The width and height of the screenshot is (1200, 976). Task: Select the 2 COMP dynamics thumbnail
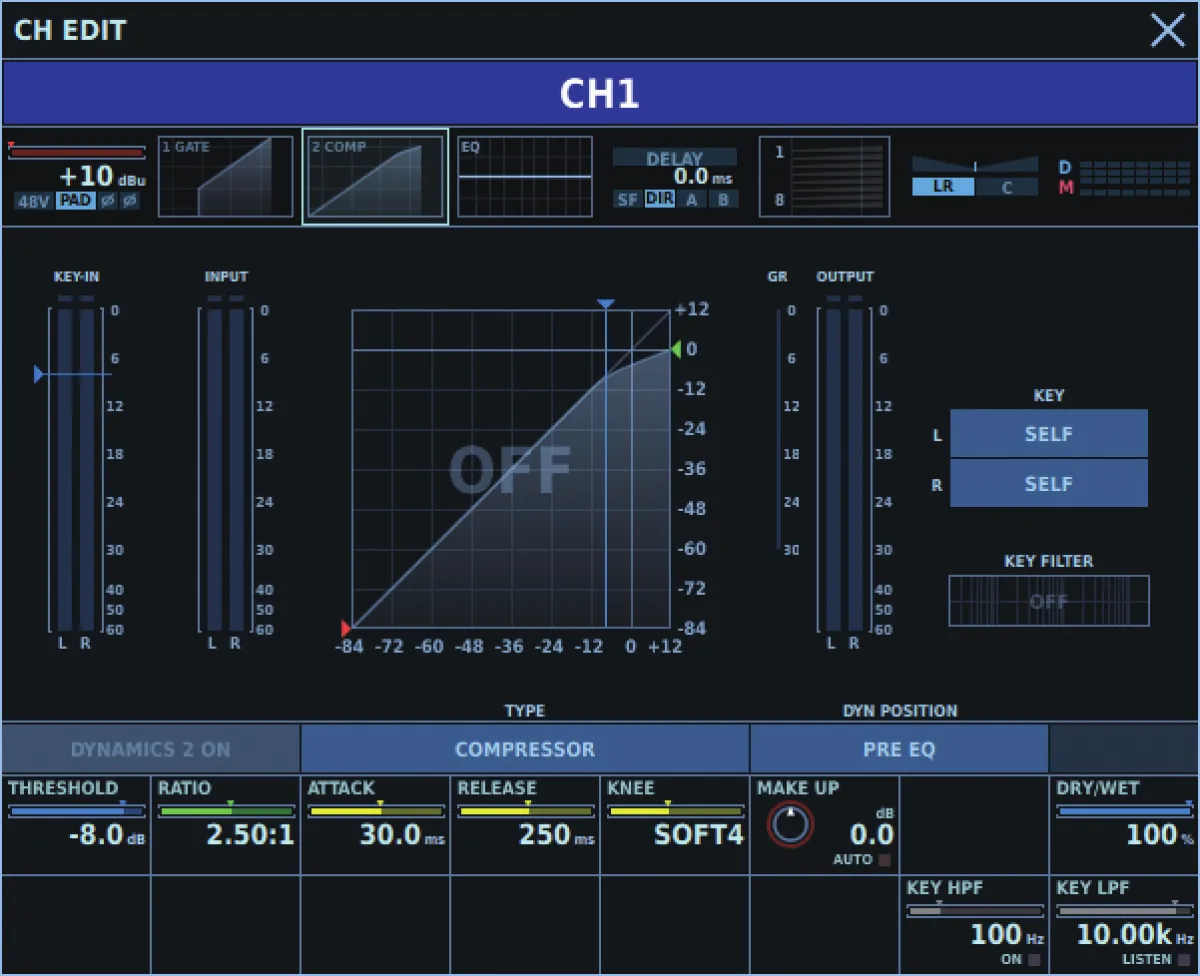[x=375, y=177]
